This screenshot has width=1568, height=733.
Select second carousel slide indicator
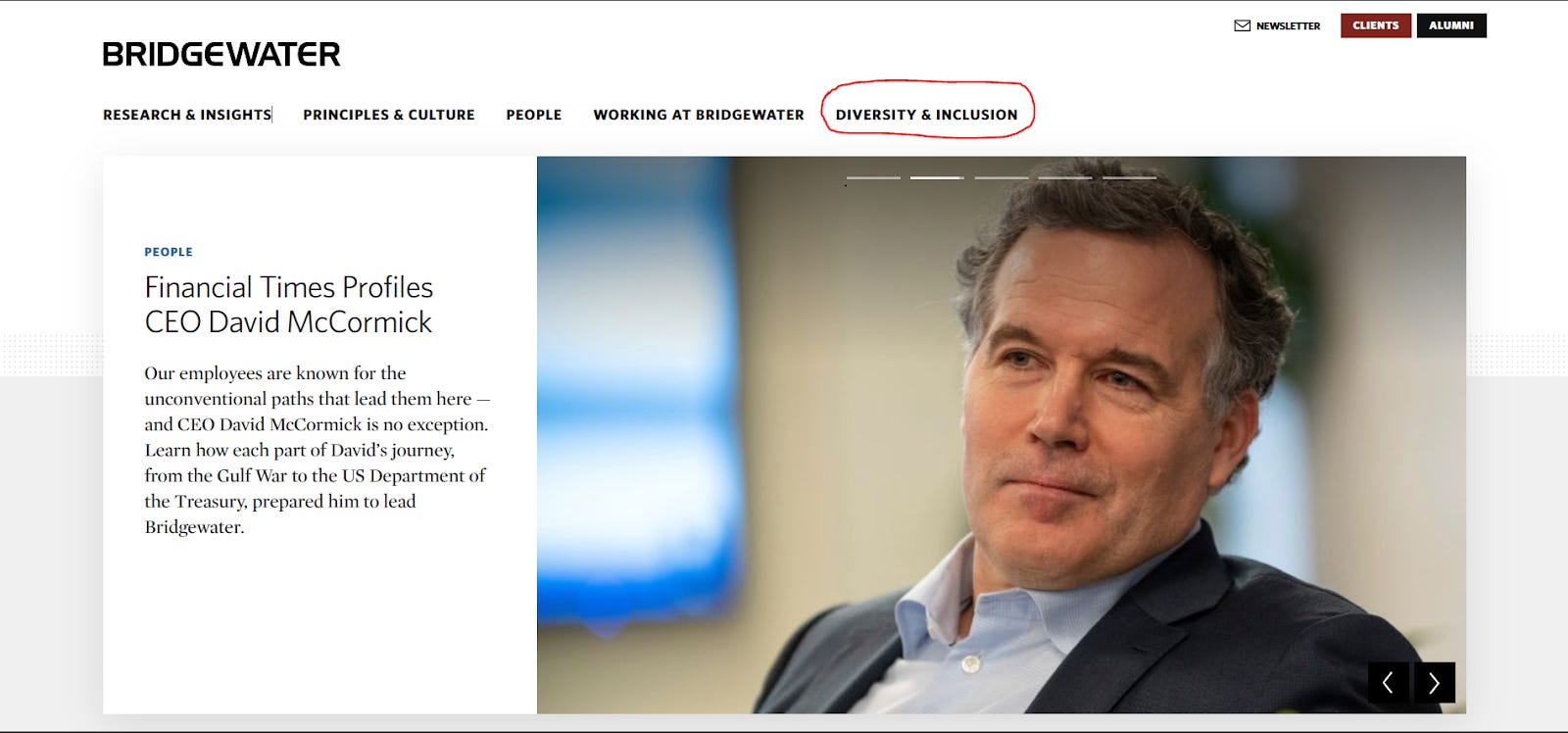[x=937, y=177]
